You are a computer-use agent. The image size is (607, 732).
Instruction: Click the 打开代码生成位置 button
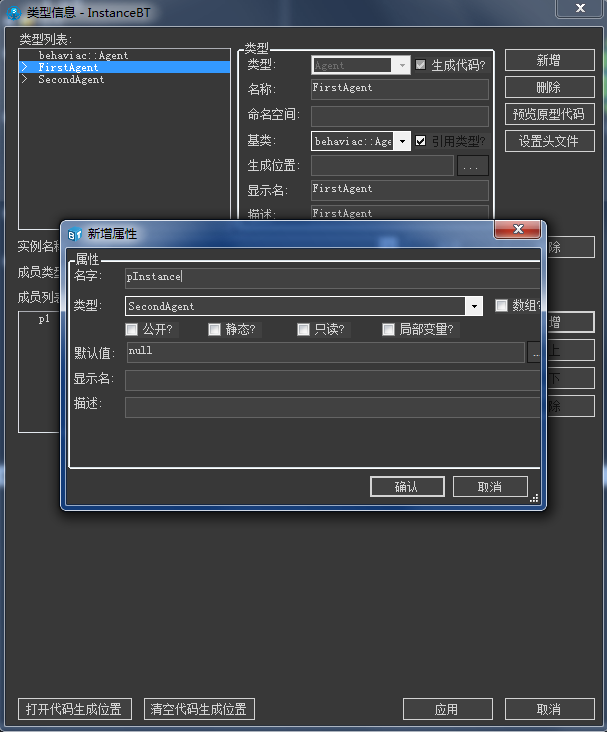74,709
